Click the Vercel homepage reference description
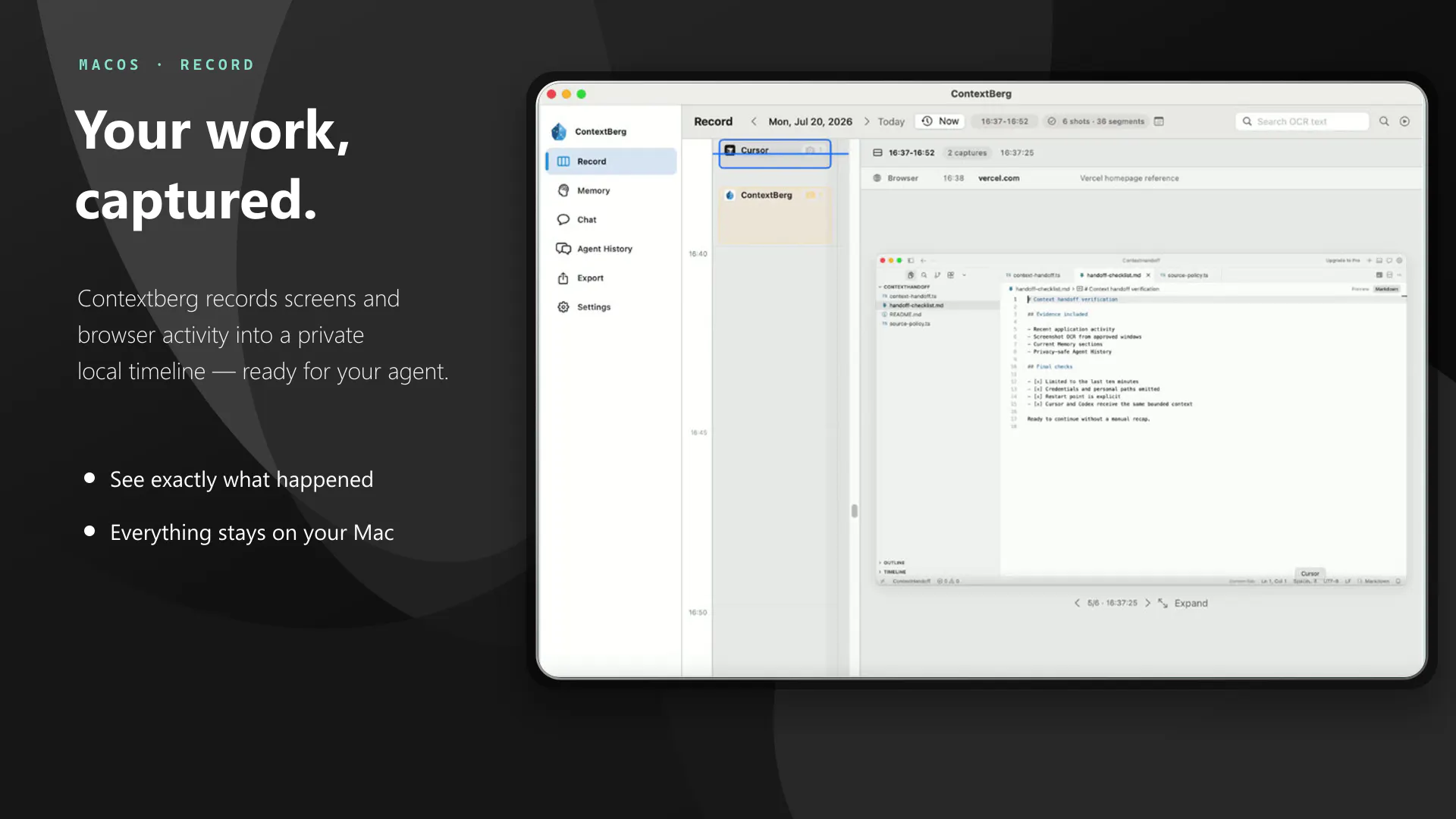1456x819 pixels. pyautogui.click(x=1129, y=178)
